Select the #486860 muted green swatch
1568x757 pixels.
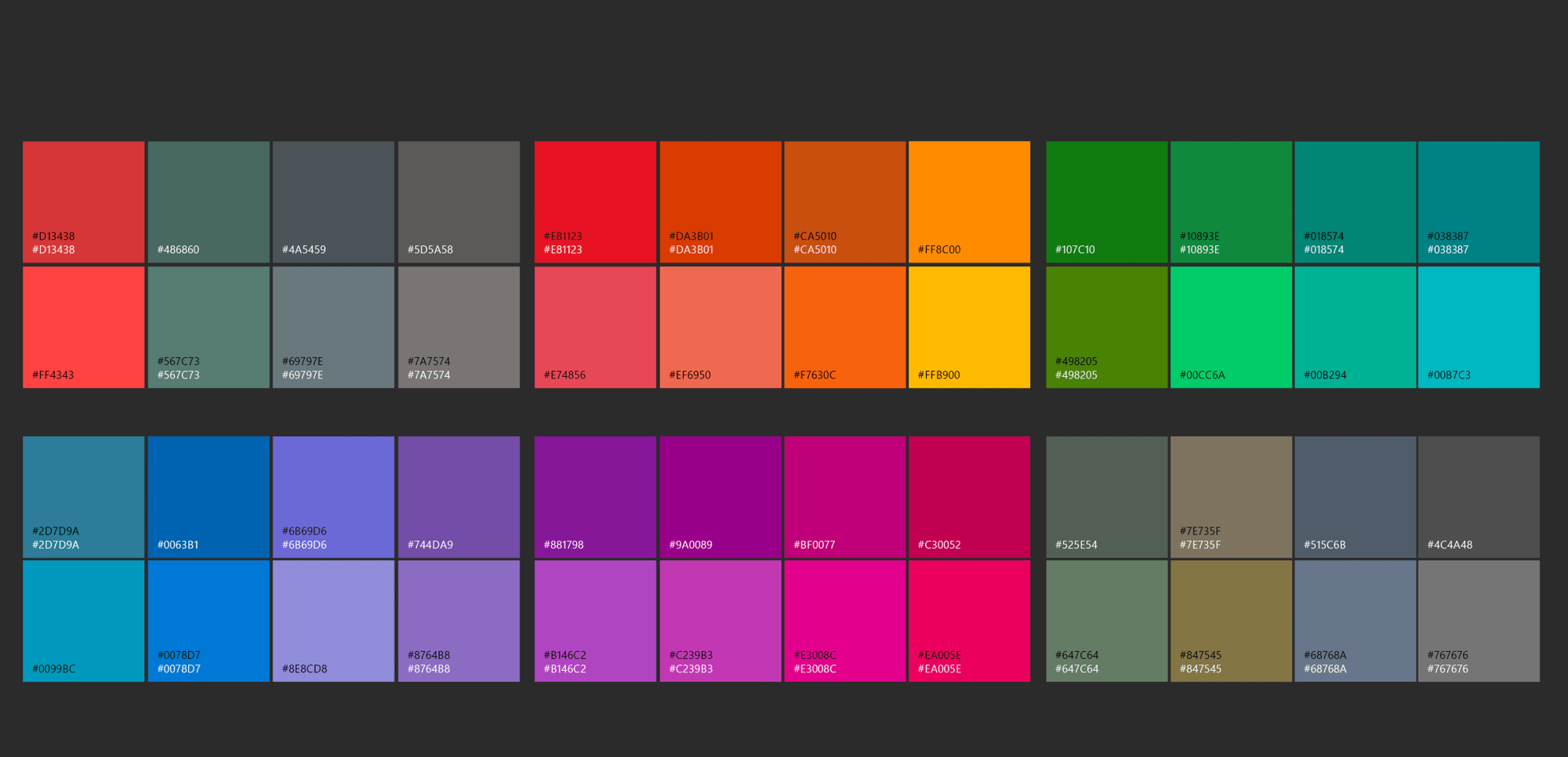(x=208, y=201)
